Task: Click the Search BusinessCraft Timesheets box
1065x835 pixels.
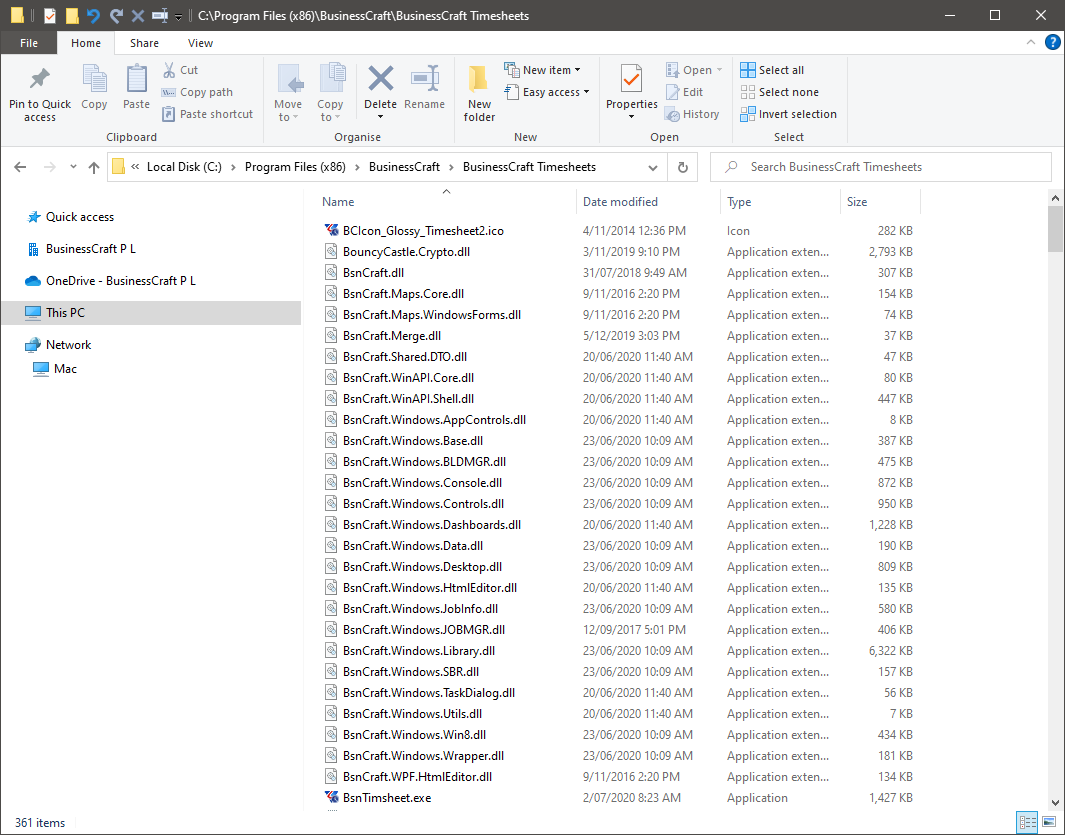Action: [880, 167]
